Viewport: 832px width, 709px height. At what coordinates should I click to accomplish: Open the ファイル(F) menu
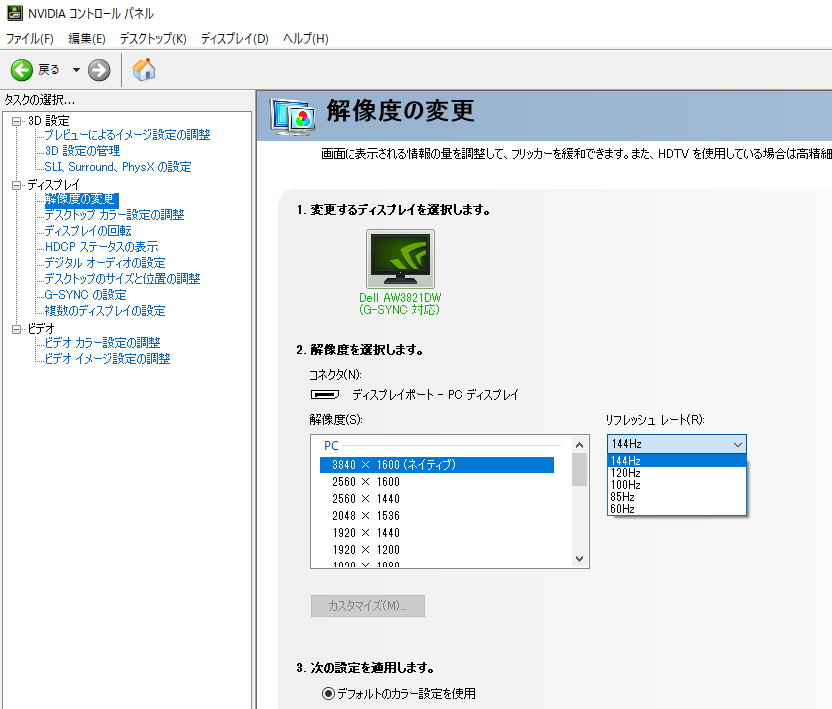click(30, 39)
